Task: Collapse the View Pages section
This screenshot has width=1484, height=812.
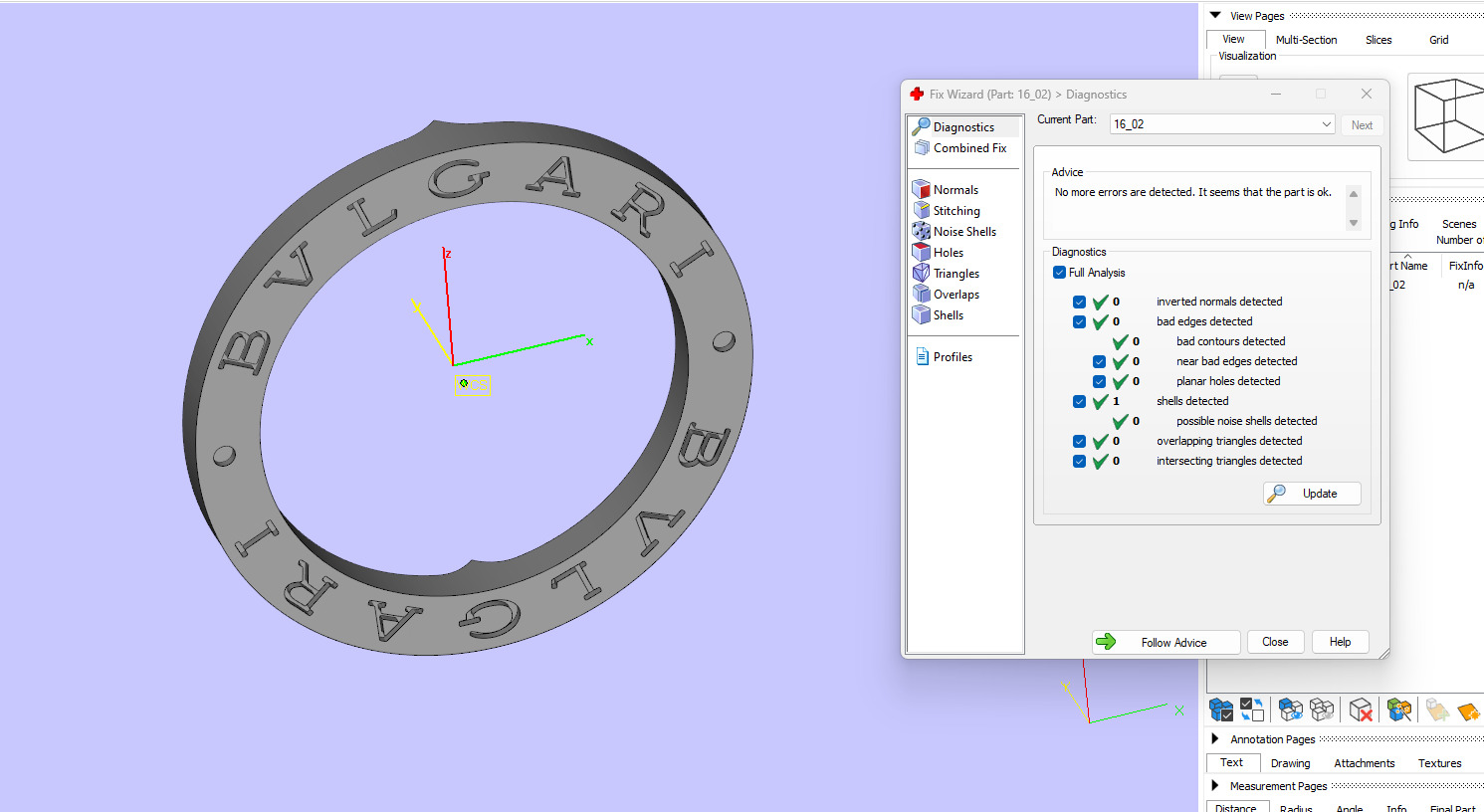Action: (1215, 15)
